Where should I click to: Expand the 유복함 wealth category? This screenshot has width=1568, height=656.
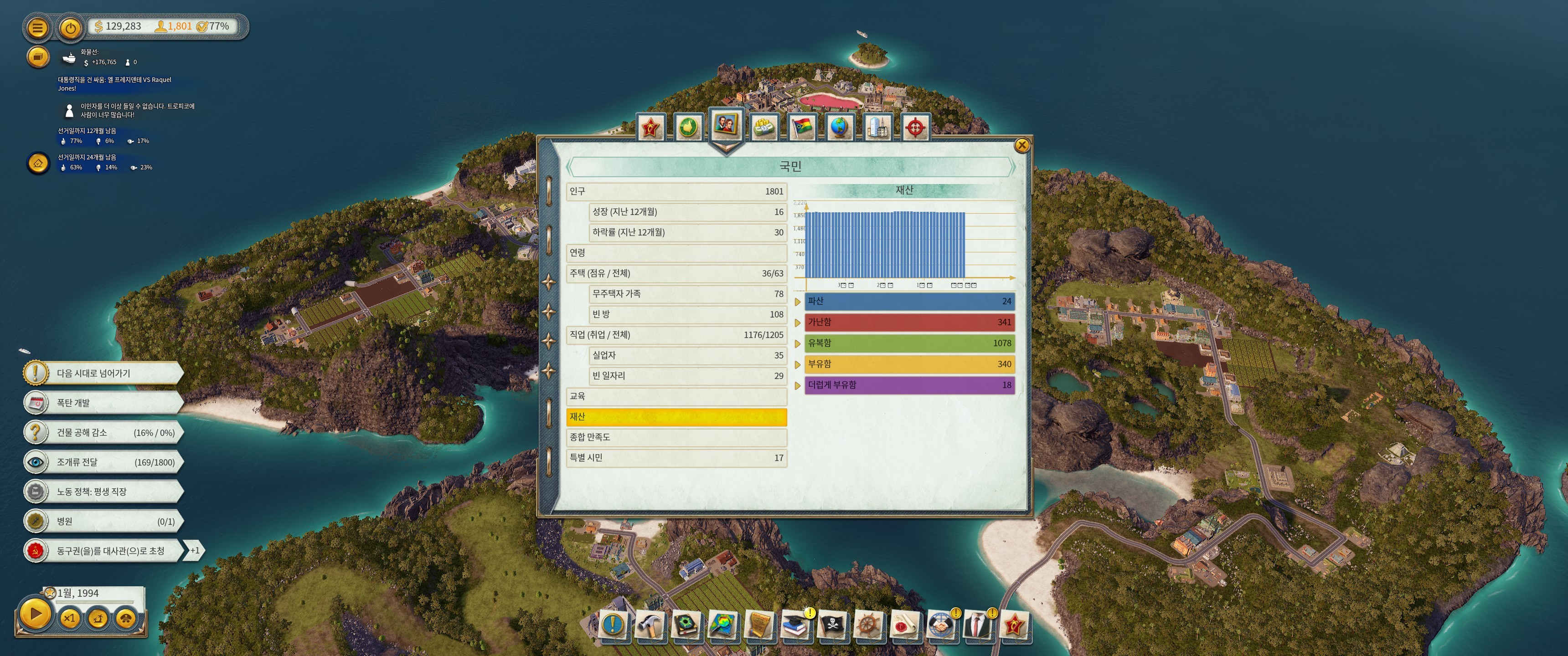click(x=797, y=344)
